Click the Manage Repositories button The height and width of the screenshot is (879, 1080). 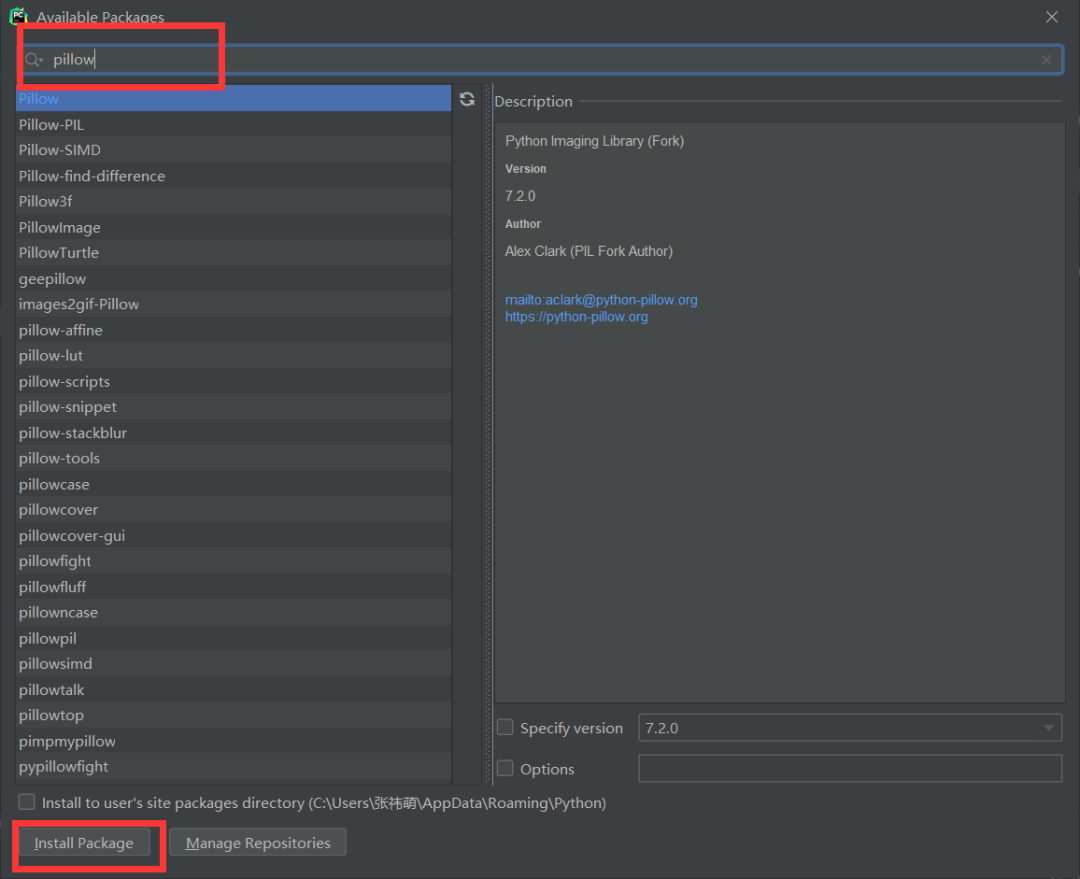click(258, 843)
